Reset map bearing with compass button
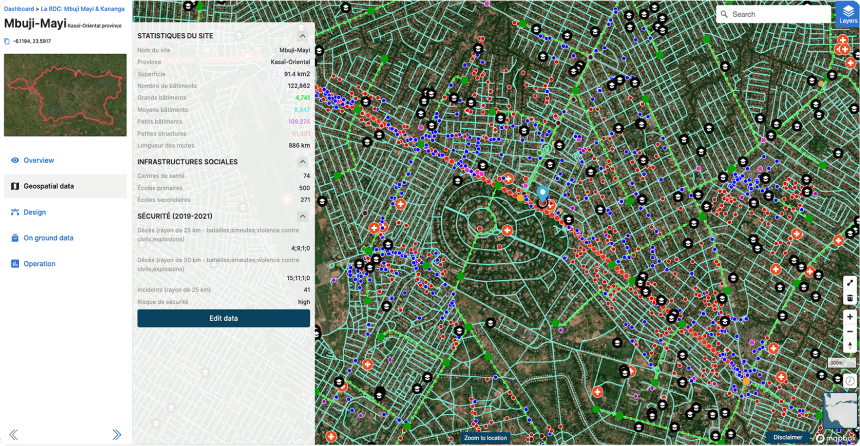This screenshot has width=860, height=446. point(850,346)
